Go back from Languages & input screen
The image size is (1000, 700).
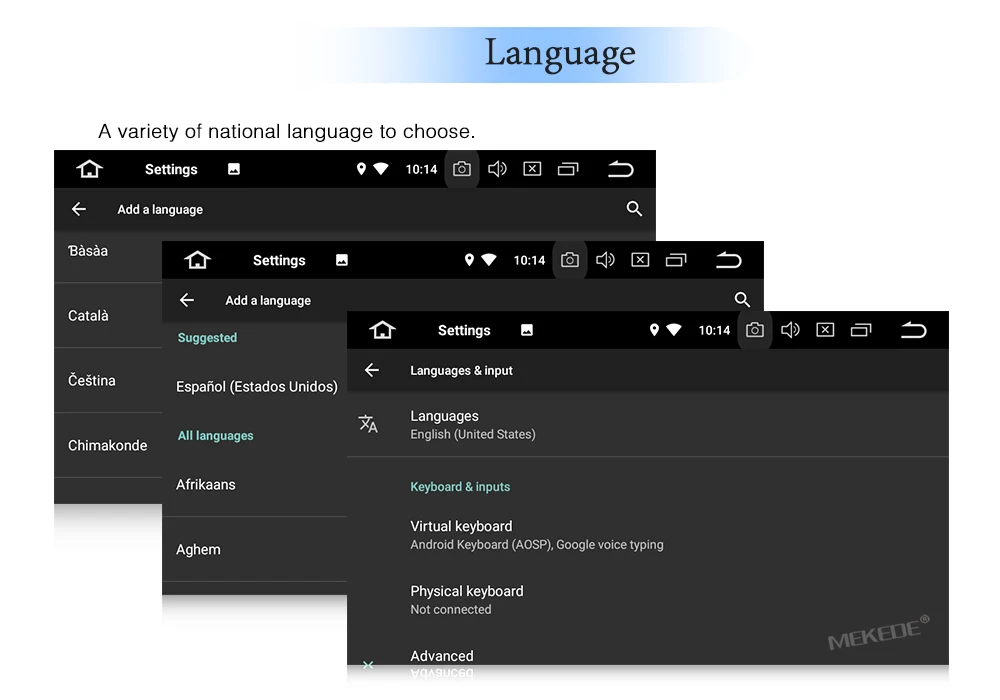(372, 370)
